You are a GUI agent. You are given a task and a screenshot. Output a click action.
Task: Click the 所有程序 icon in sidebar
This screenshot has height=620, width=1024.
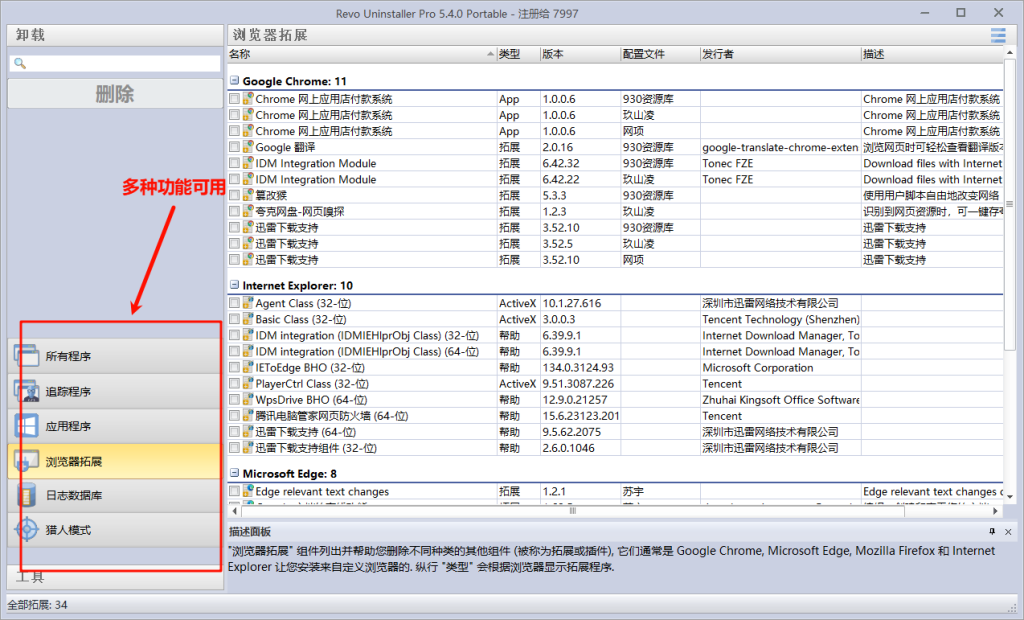26,356
